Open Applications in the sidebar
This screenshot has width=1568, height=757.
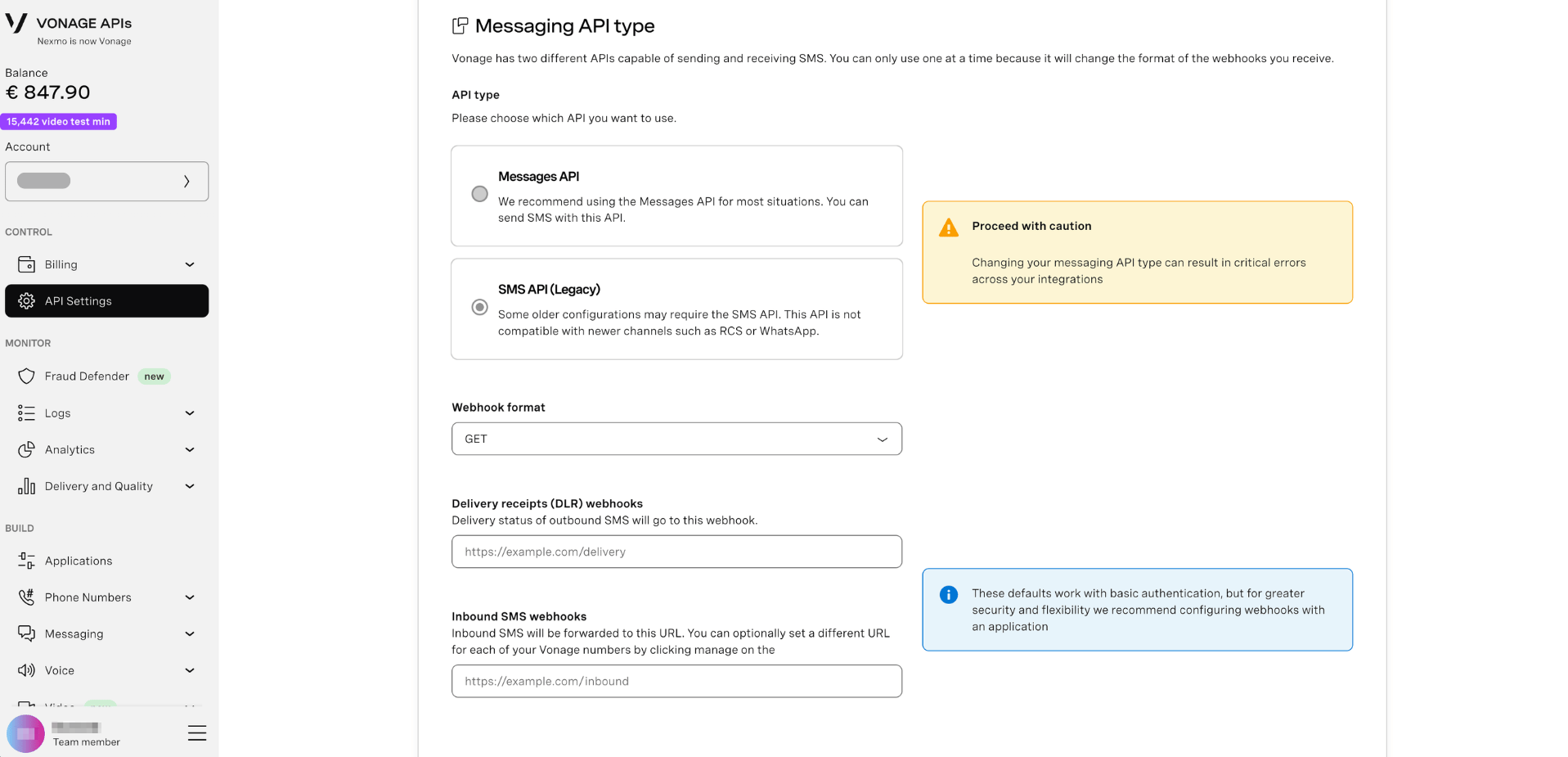pos(106,561)
